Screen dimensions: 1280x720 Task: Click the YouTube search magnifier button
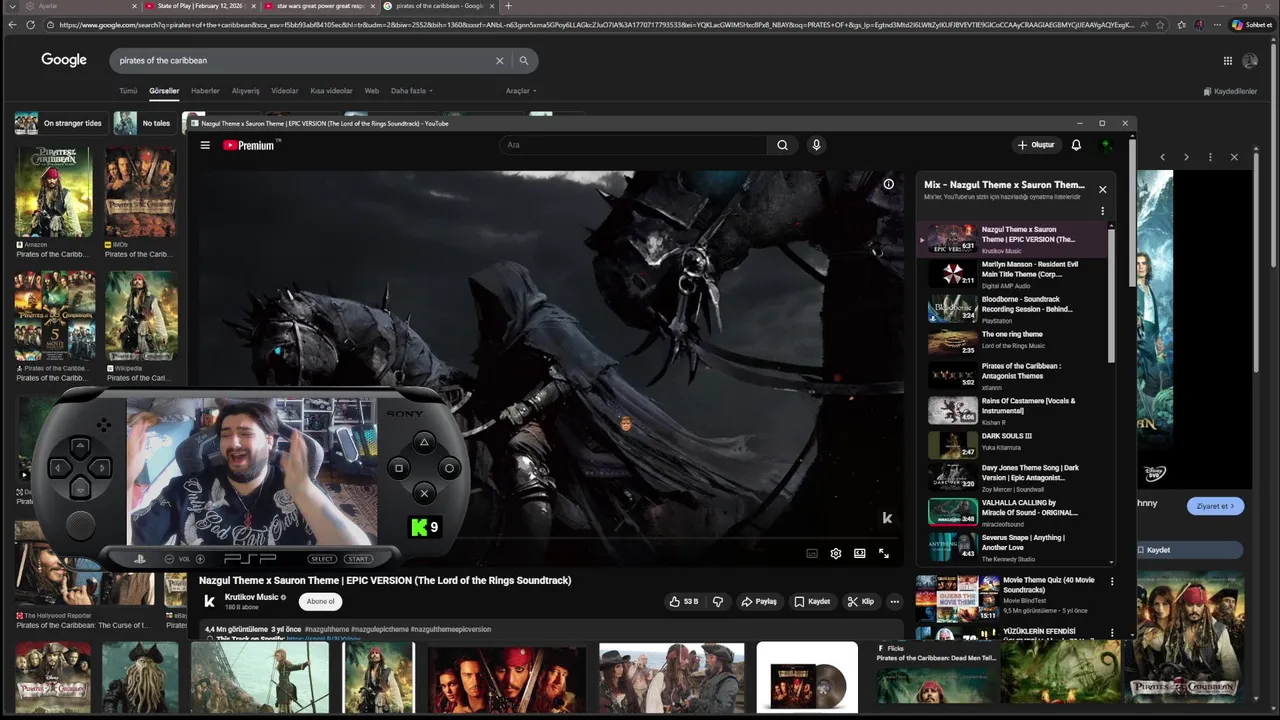(x=783, y=145)
